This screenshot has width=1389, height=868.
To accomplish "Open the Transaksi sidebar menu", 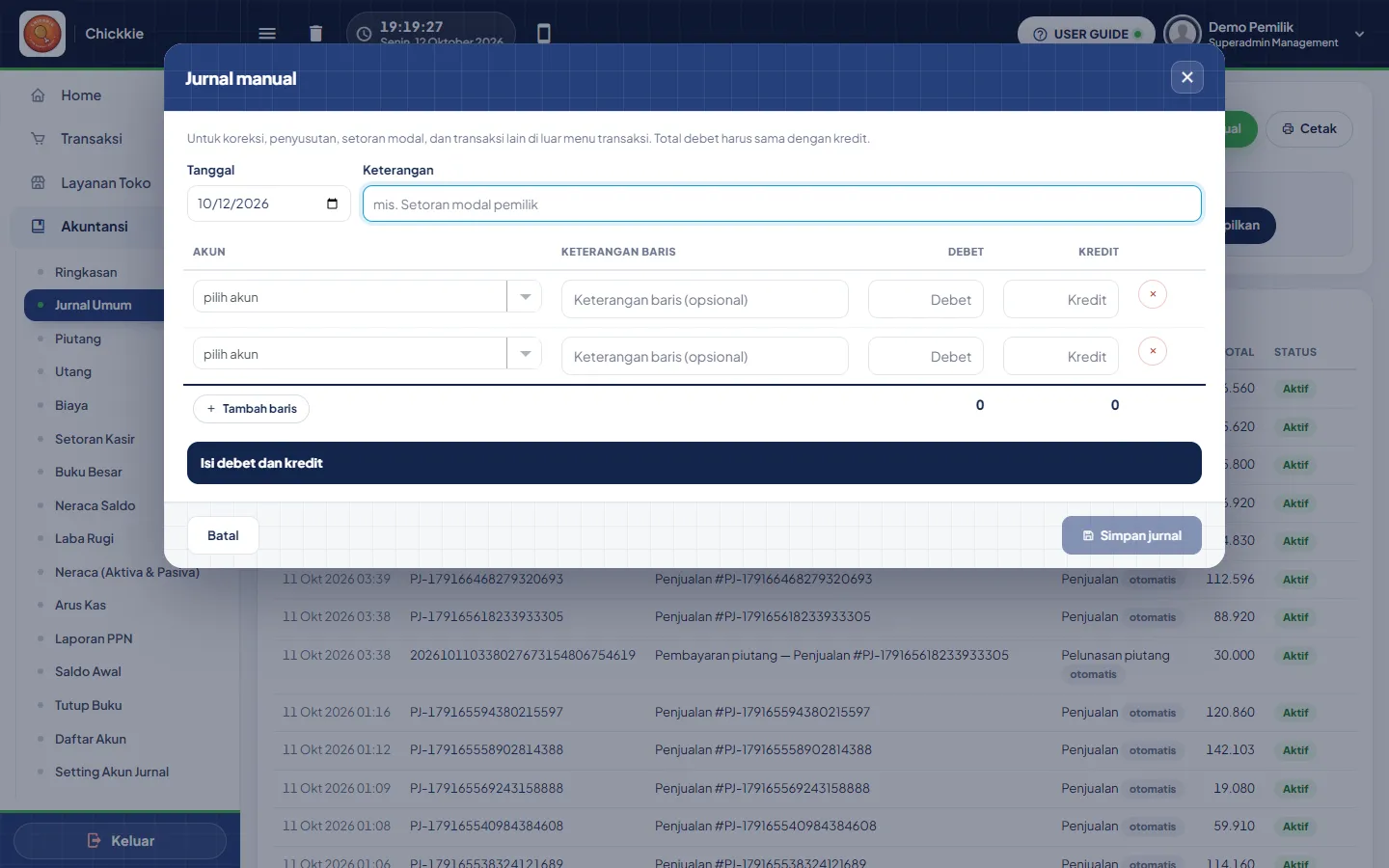I will (x=92, y=139).
